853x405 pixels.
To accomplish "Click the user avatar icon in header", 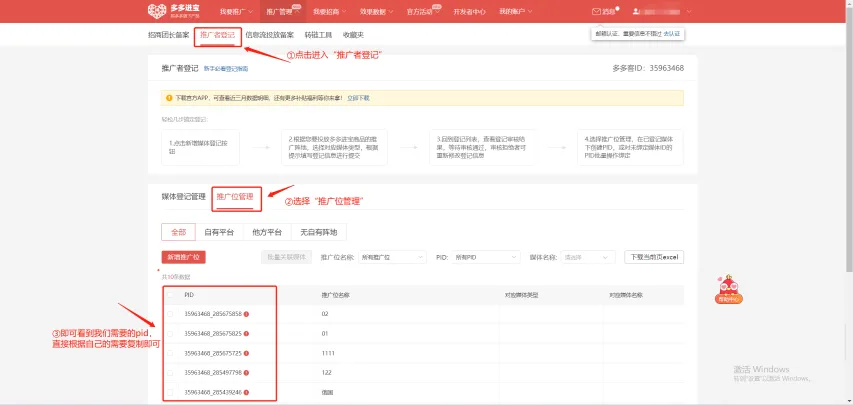I will tap(635, 11).
